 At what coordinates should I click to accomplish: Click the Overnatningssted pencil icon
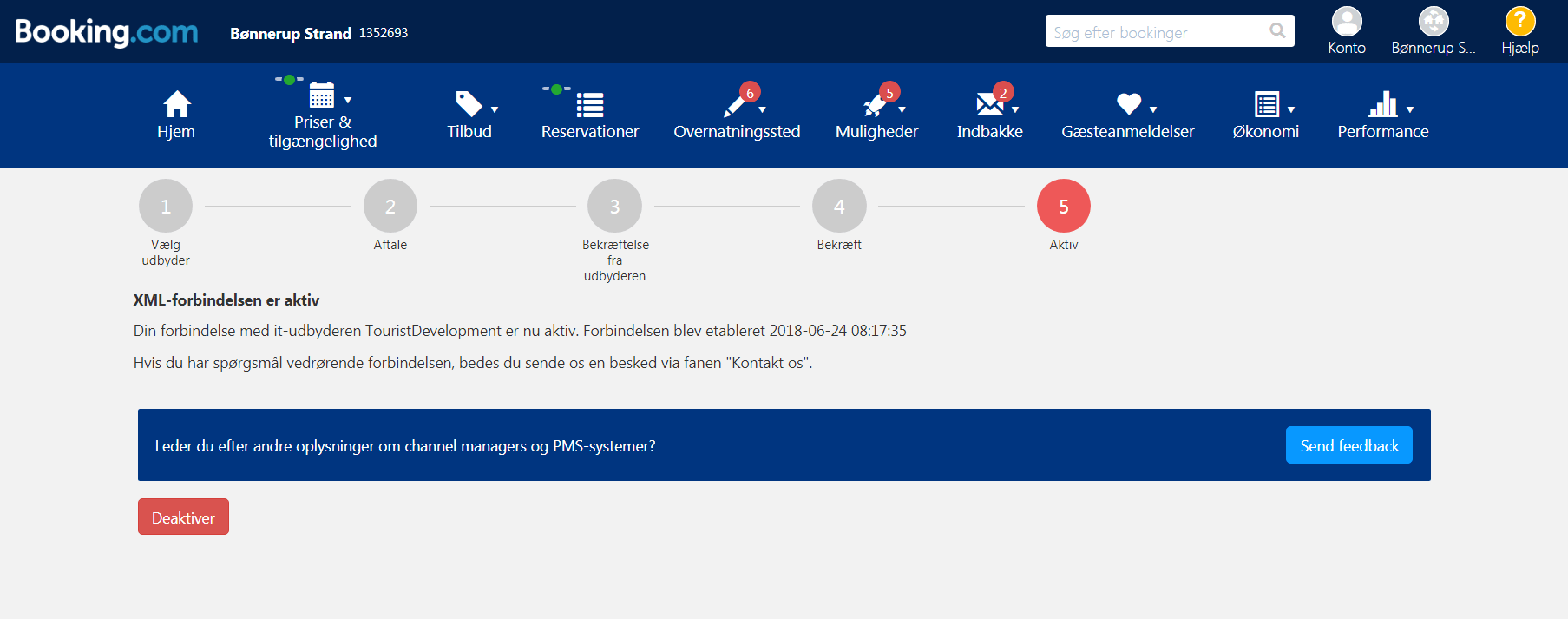[x=735, y=106]
